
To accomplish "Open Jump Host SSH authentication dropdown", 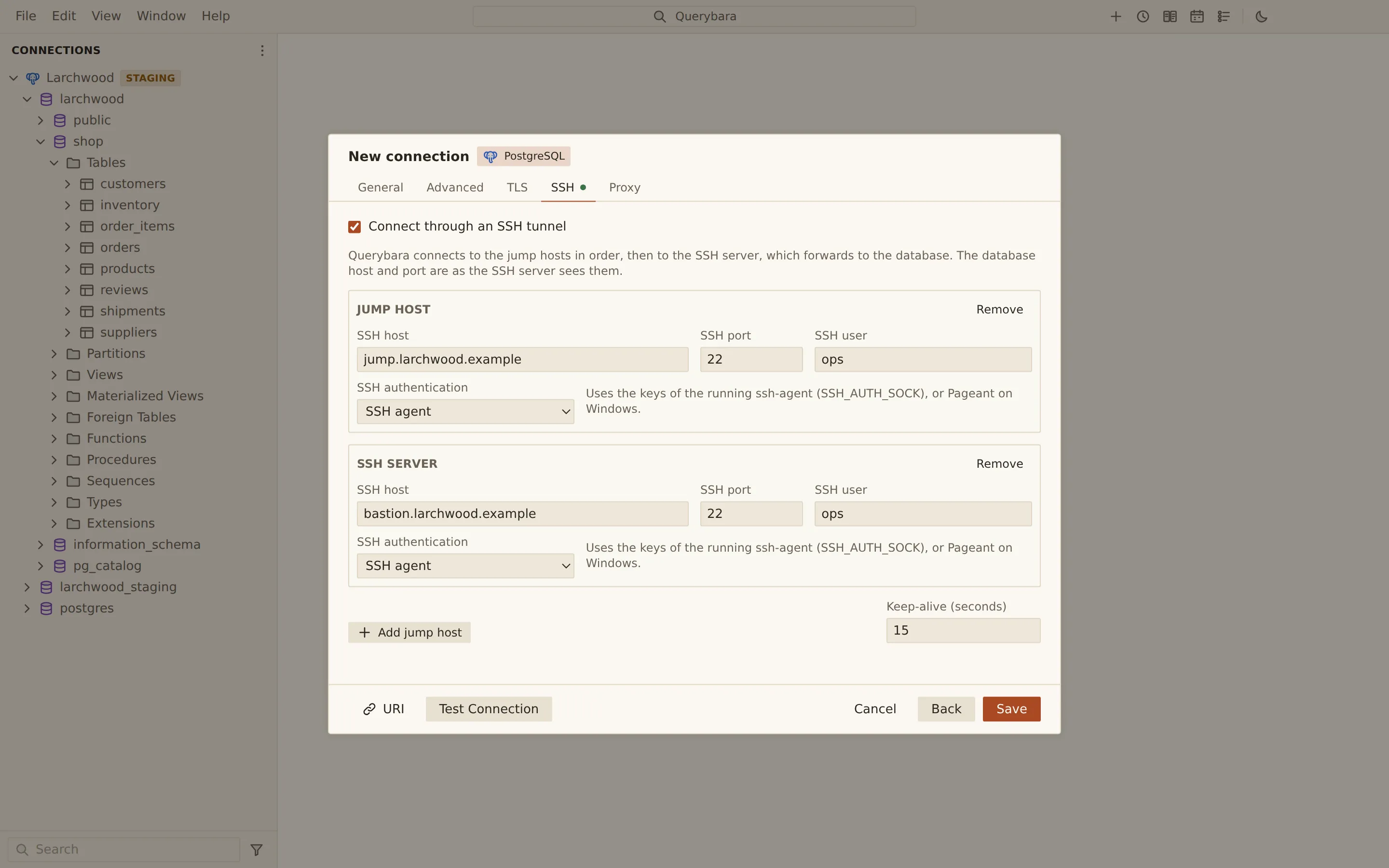I will click(x=465, y=412).
